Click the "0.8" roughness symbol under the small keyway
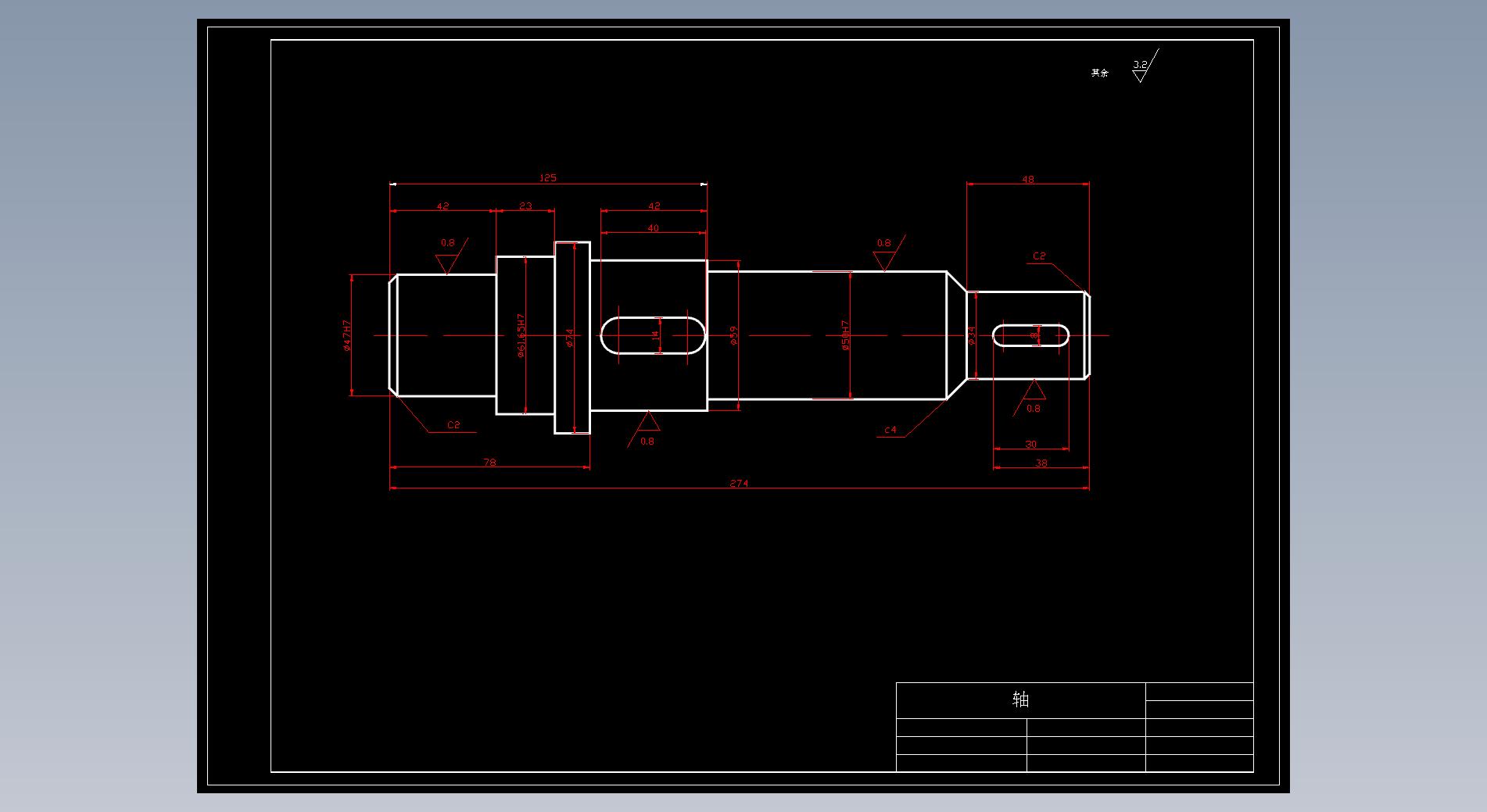 (1030, 397)
